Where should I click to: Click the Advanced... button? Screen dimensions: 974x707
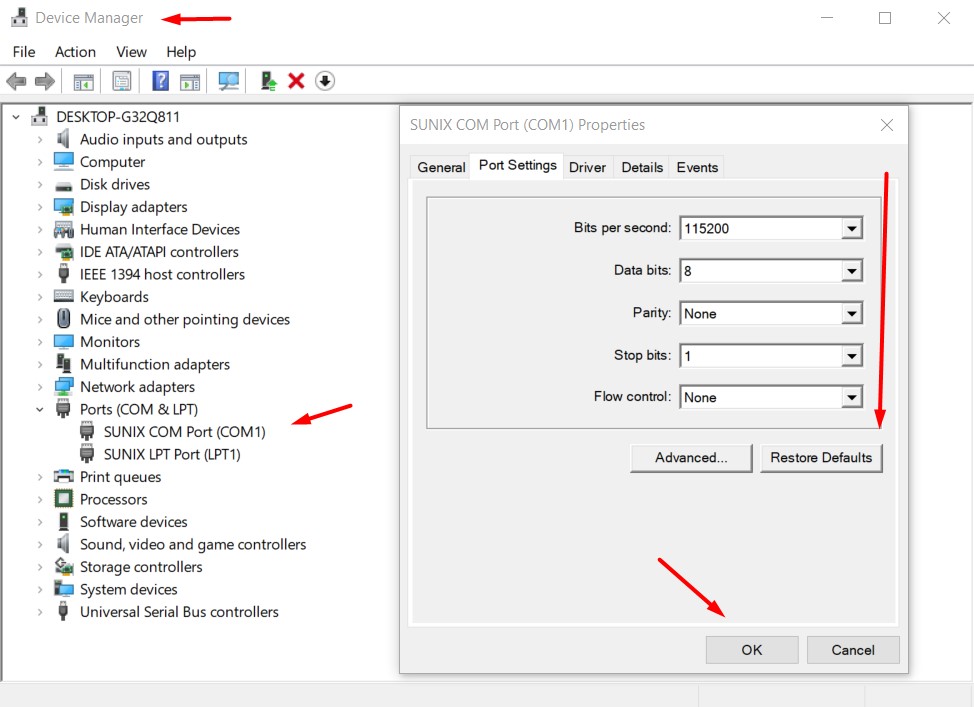coord(691,458)
